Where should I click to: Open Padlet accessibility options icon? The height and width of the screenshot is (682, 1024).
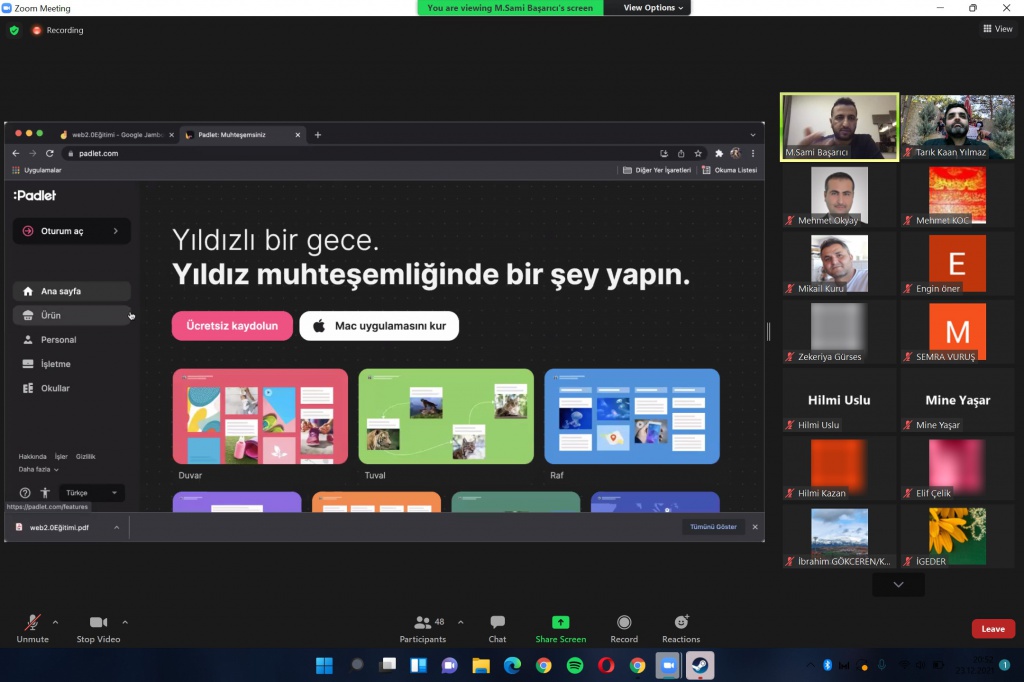[45, 493]
